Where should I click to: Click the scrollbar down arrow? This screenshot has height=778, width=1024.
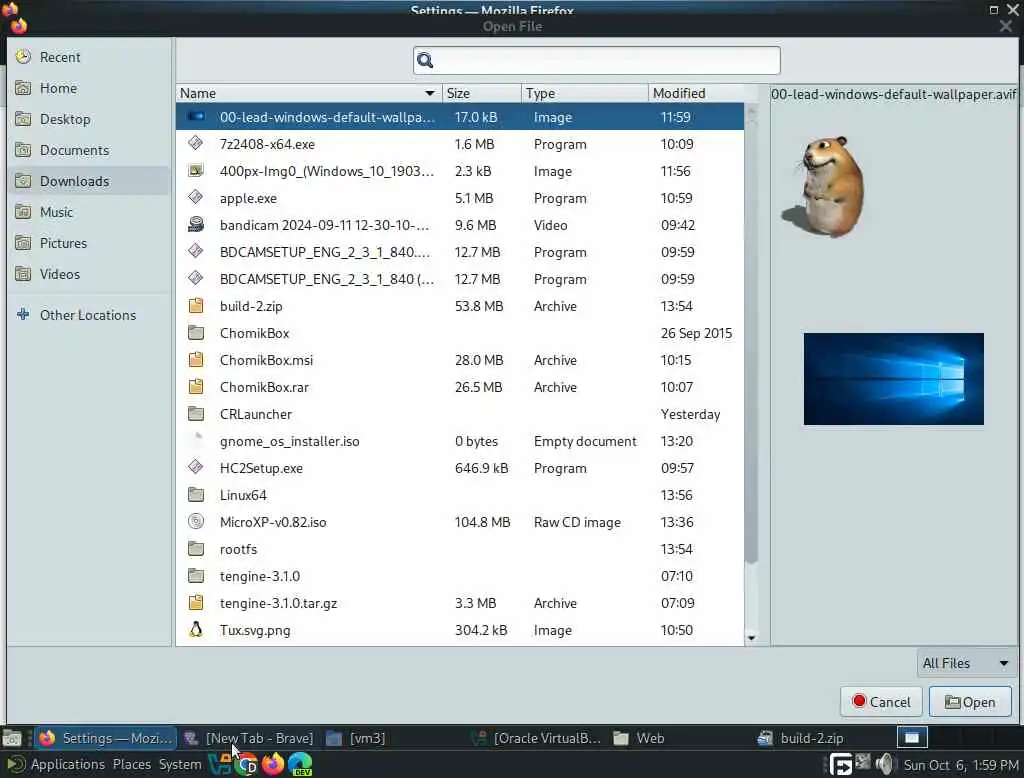pyautogui.click(x=751, y=638)
